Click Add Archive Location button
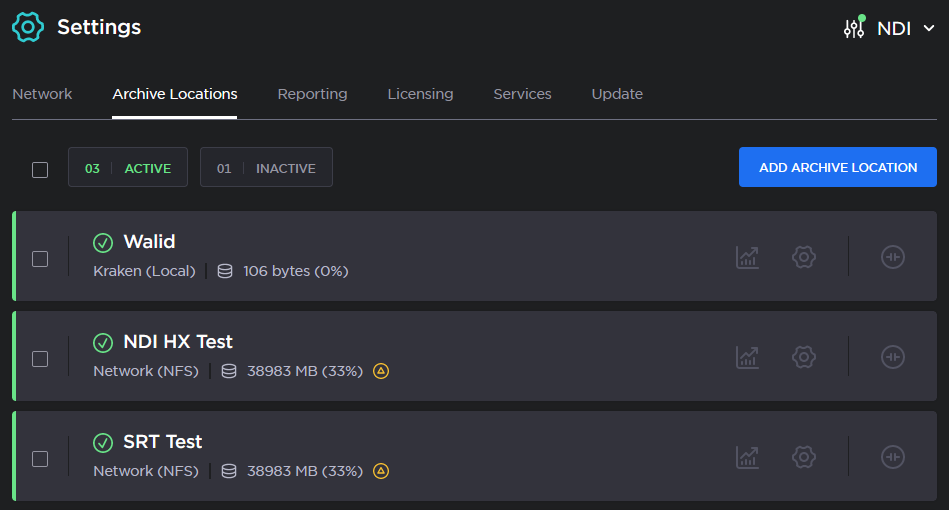This screenshot has height=510, width=949. (837, 167)
